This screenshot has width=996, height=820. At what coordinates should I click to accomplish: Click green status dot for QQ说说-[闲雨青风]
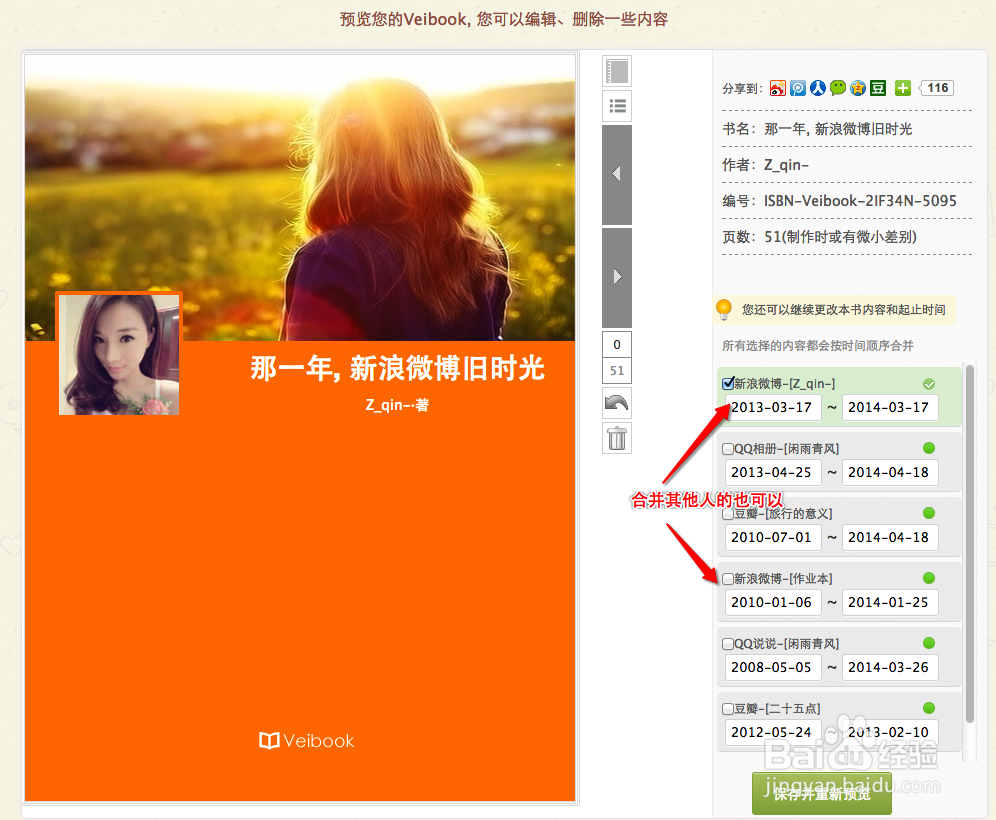(929, 643)
